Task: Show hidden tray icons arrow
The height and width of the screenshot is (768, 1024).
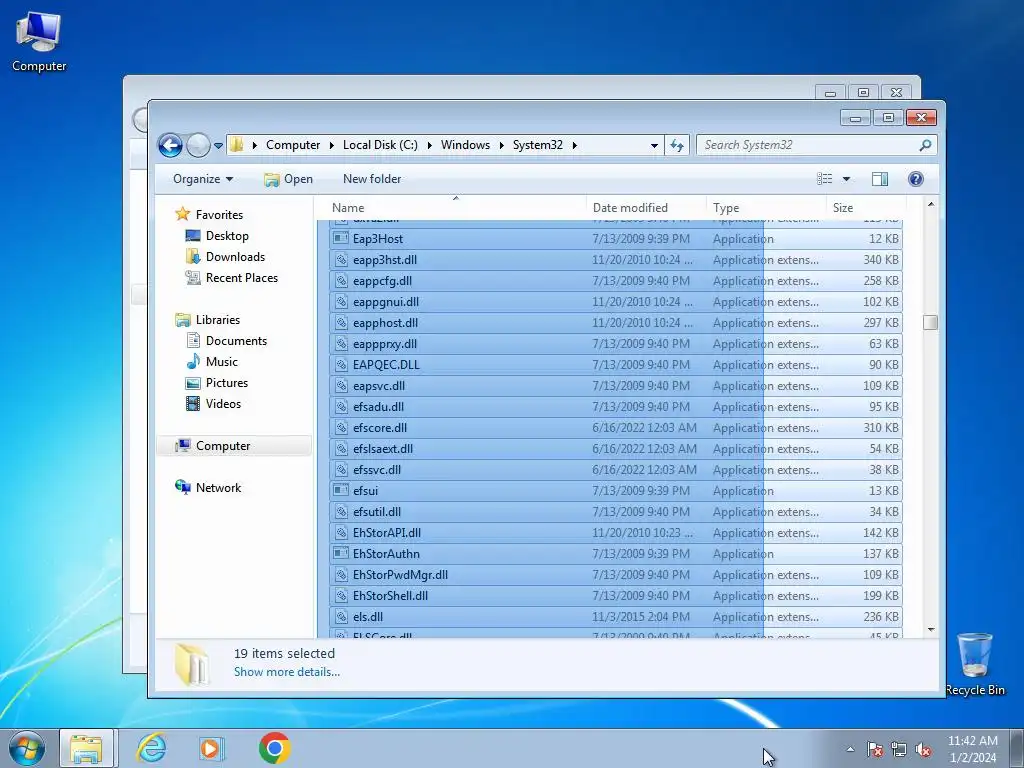Action: pyautogui.click(x=850, y=749)
